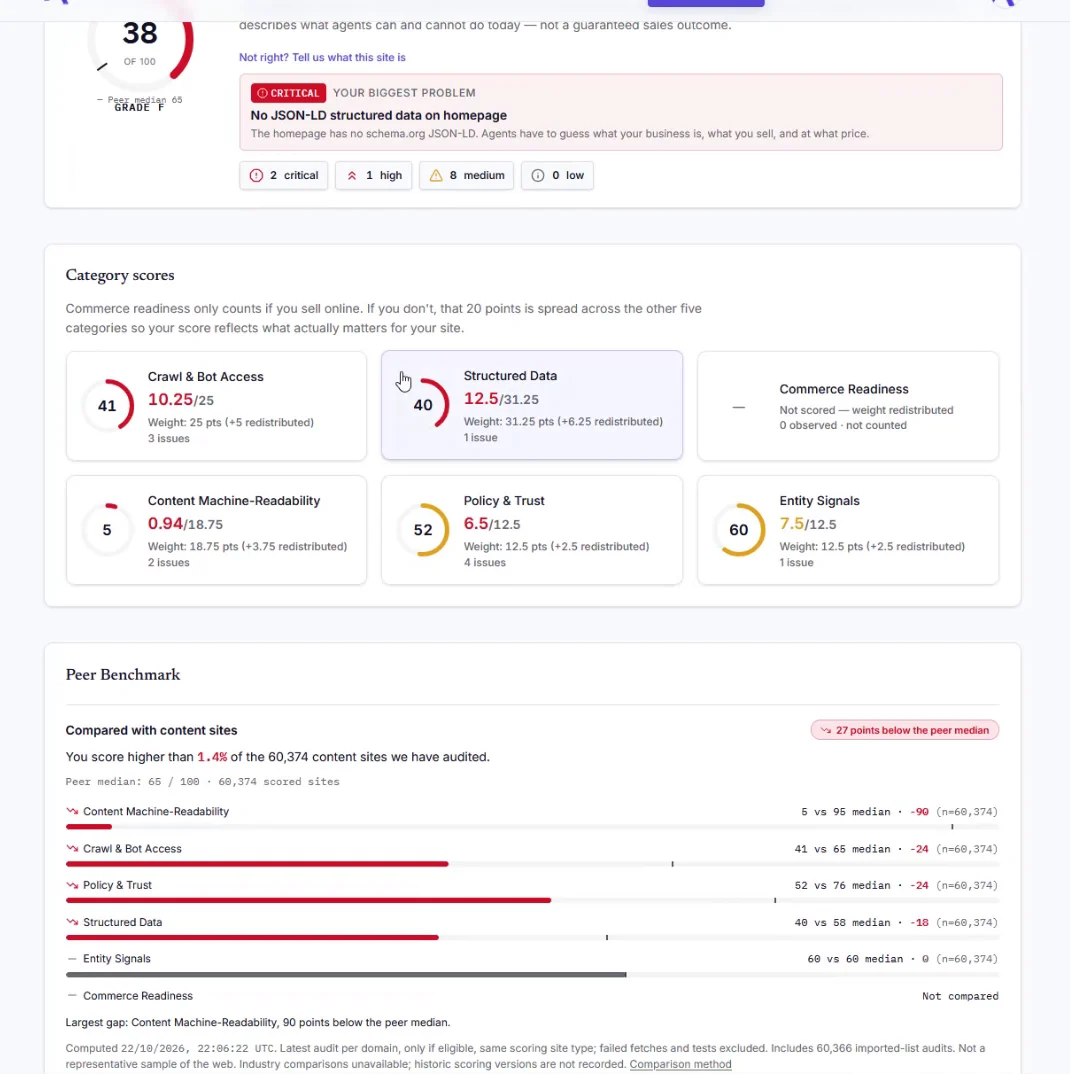Click the 'Not compared' text for Commerce Readiness
The width and height of the screenshot is (1070, 1074).
click(960, 996)
